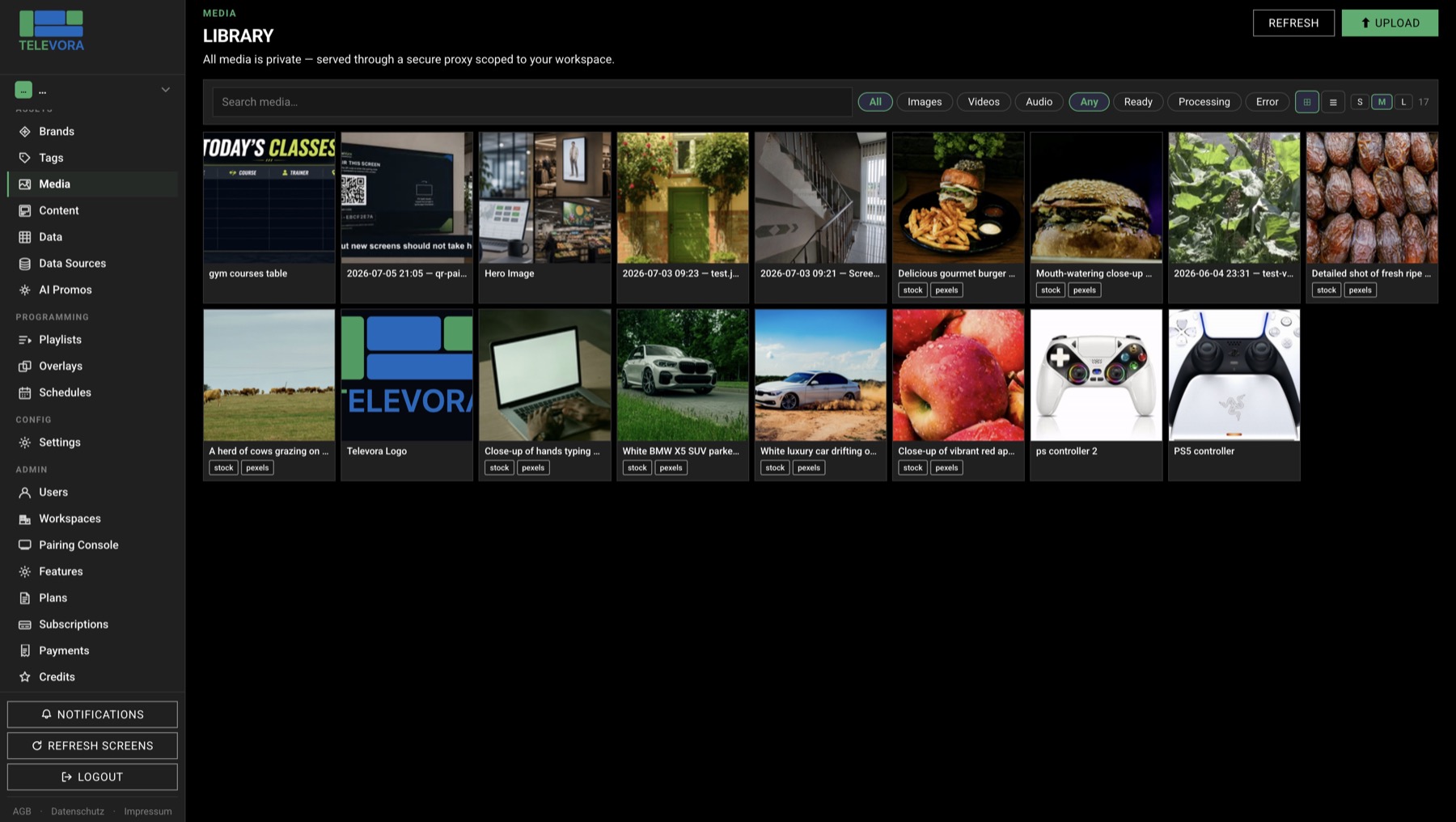Screen dimensions: 1456x822
Task: Open the Televora Logo media item
Action: pos(407,375)
